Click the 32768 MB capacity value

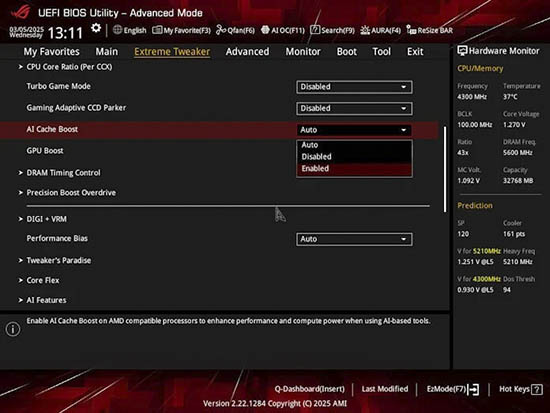[x=518, y=181]
